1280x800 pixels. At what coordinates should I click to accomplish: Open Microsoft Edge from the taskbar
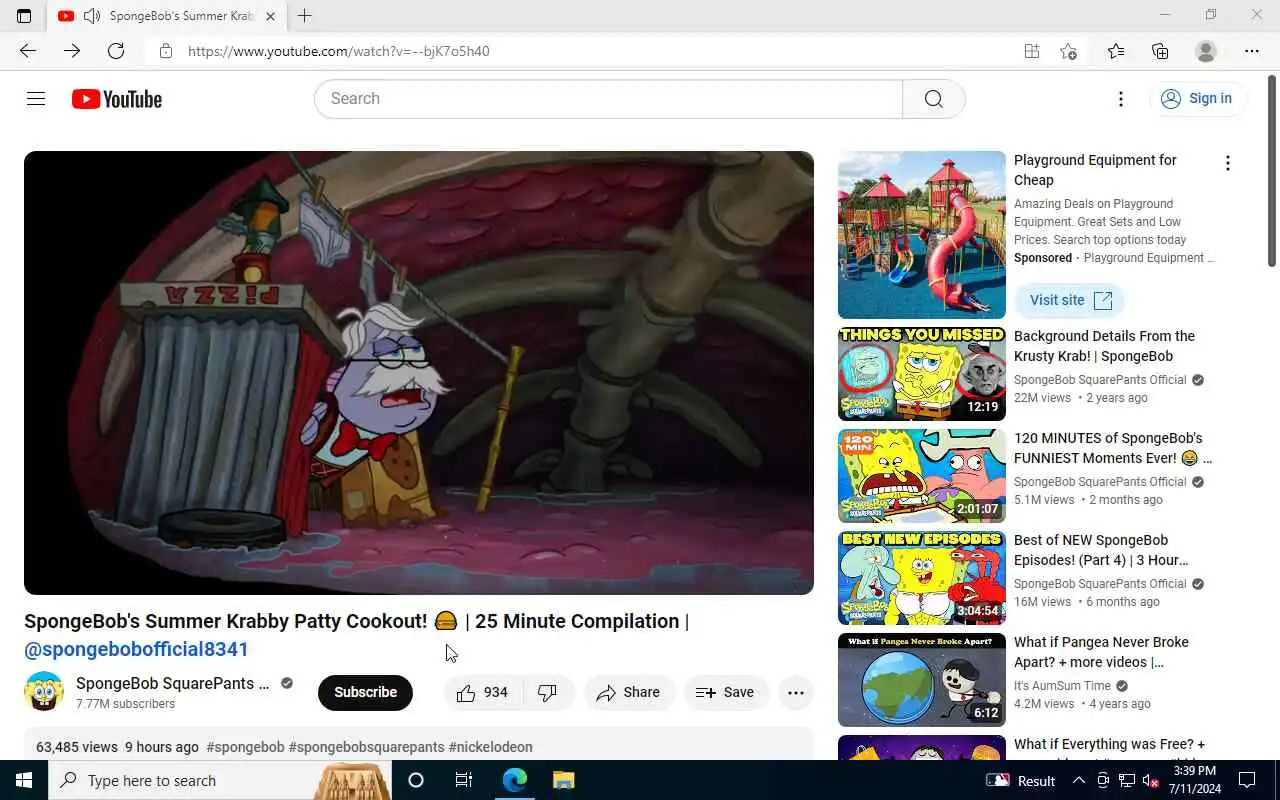pos(514,780)
